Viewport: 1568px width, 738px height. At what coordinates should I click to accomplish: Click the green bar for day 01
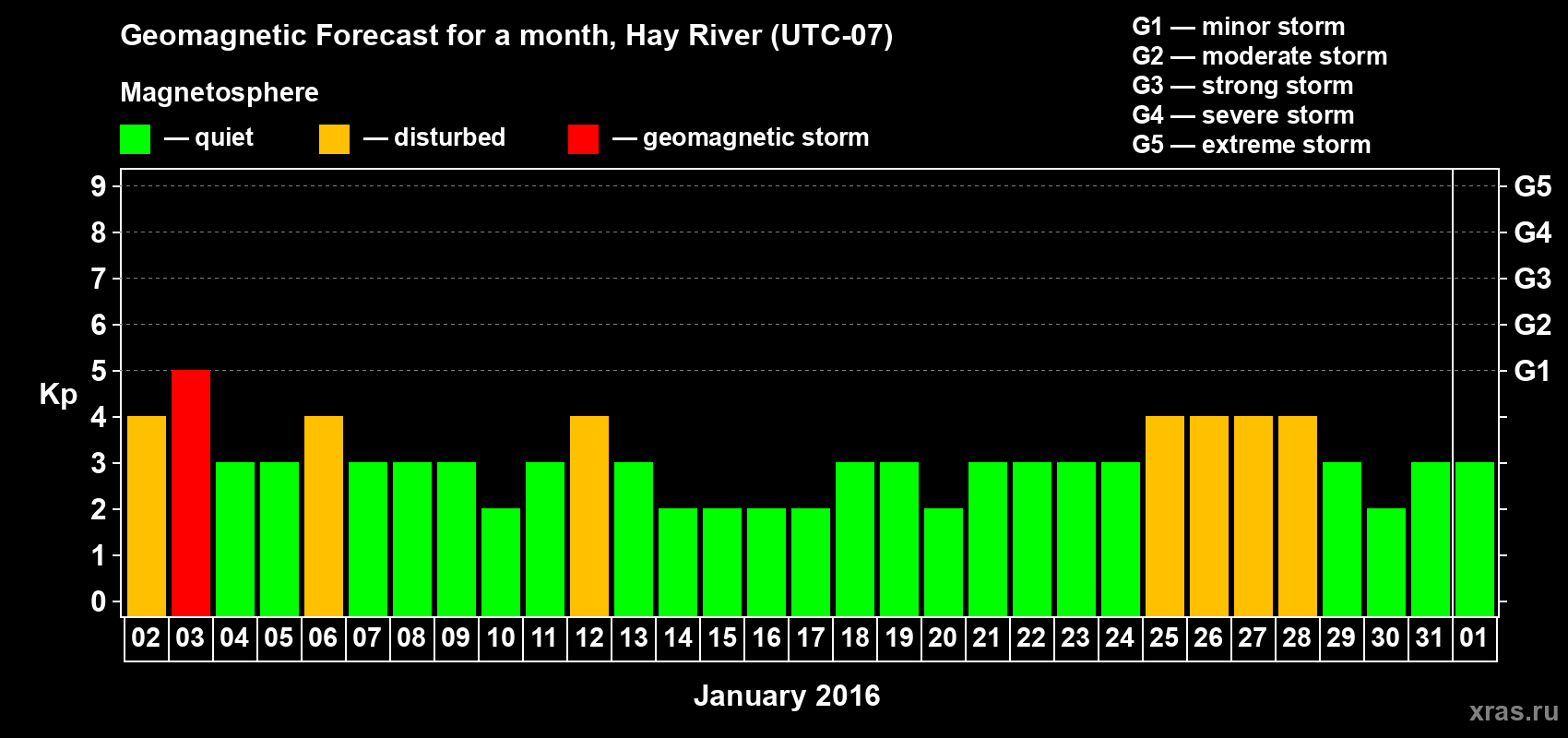pyautogui.click(x=1475, y=540)
